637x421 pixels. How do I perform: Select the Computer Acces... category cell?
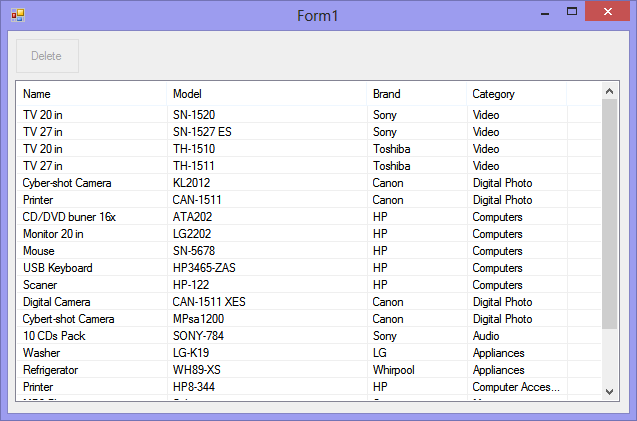point(516,387)
